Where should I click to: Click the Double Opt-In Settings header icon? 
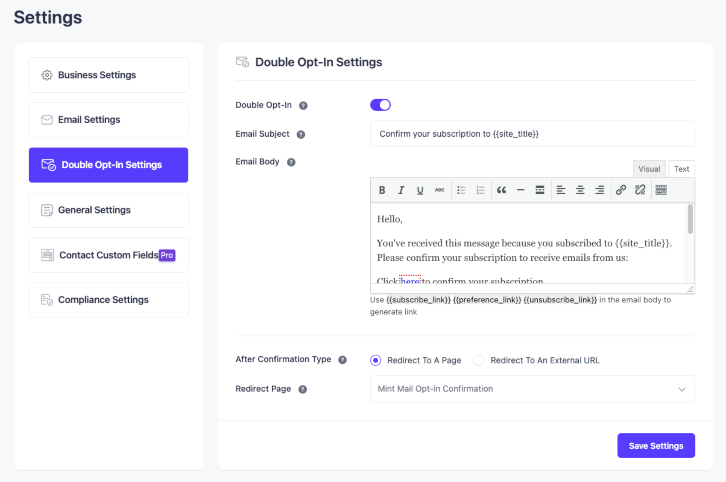(x=243, y=62)
